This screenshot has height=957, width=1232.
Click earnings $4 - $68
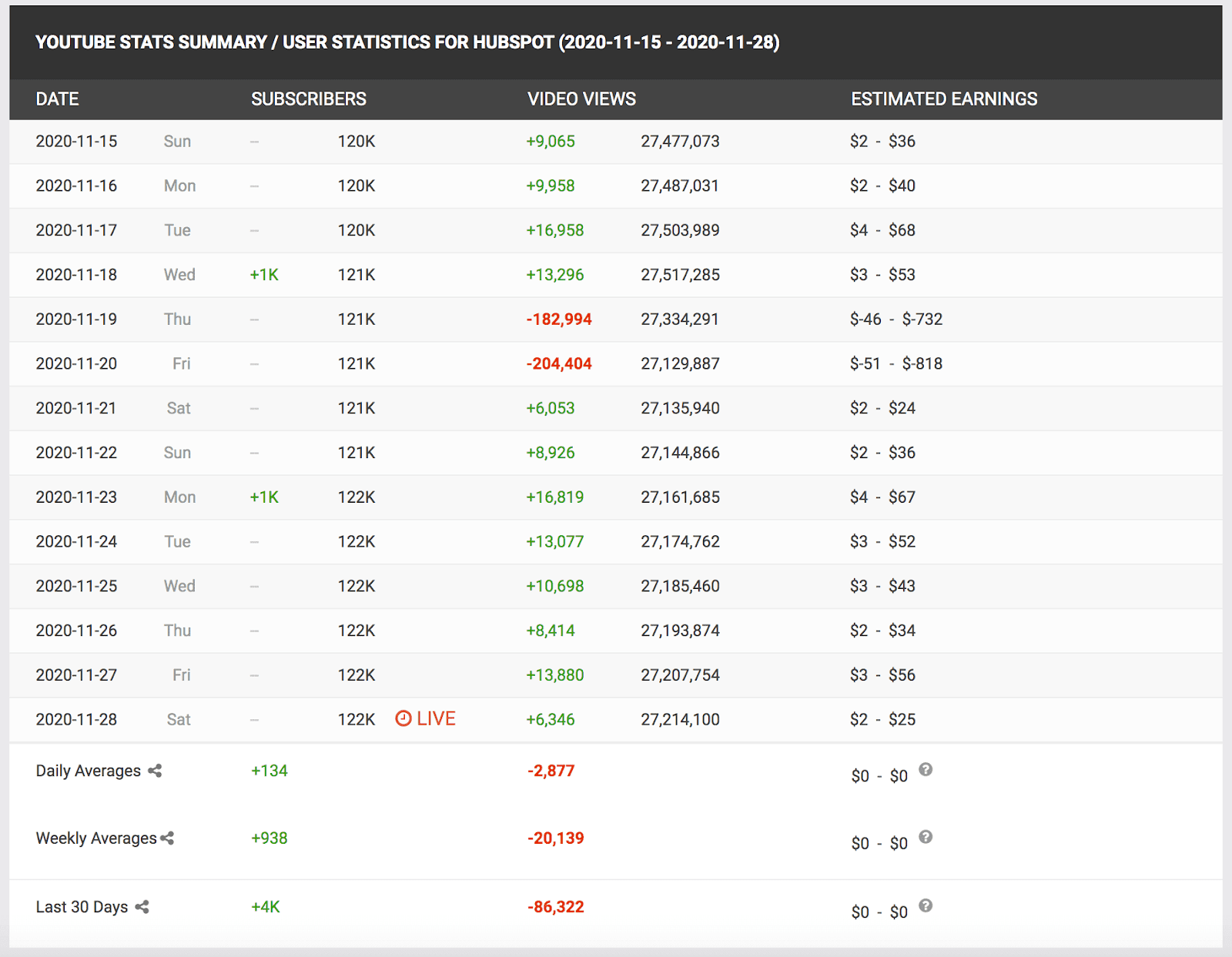coord(882,230)
